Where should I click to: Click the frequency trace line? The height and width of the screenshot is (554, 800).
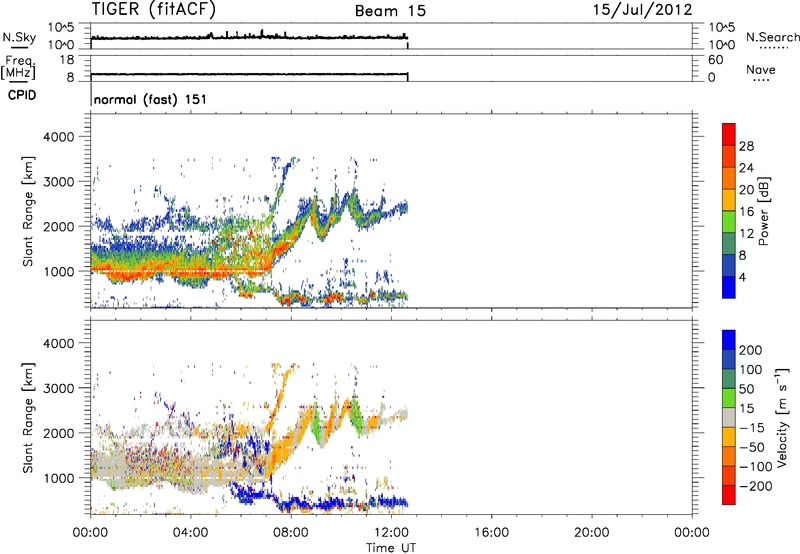pos(249,74)
